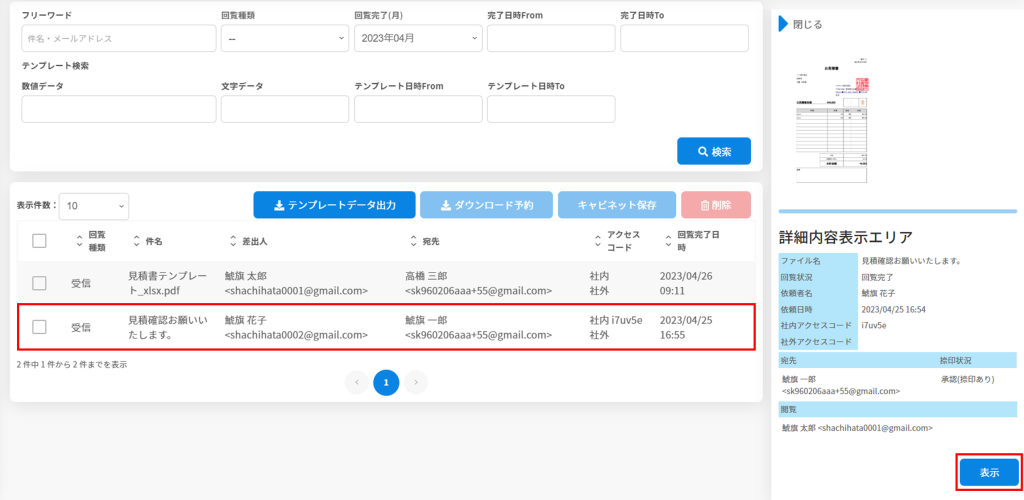
Task: Check the 見積確認お願いいたします row checkbox
Action: pos(40,326)
